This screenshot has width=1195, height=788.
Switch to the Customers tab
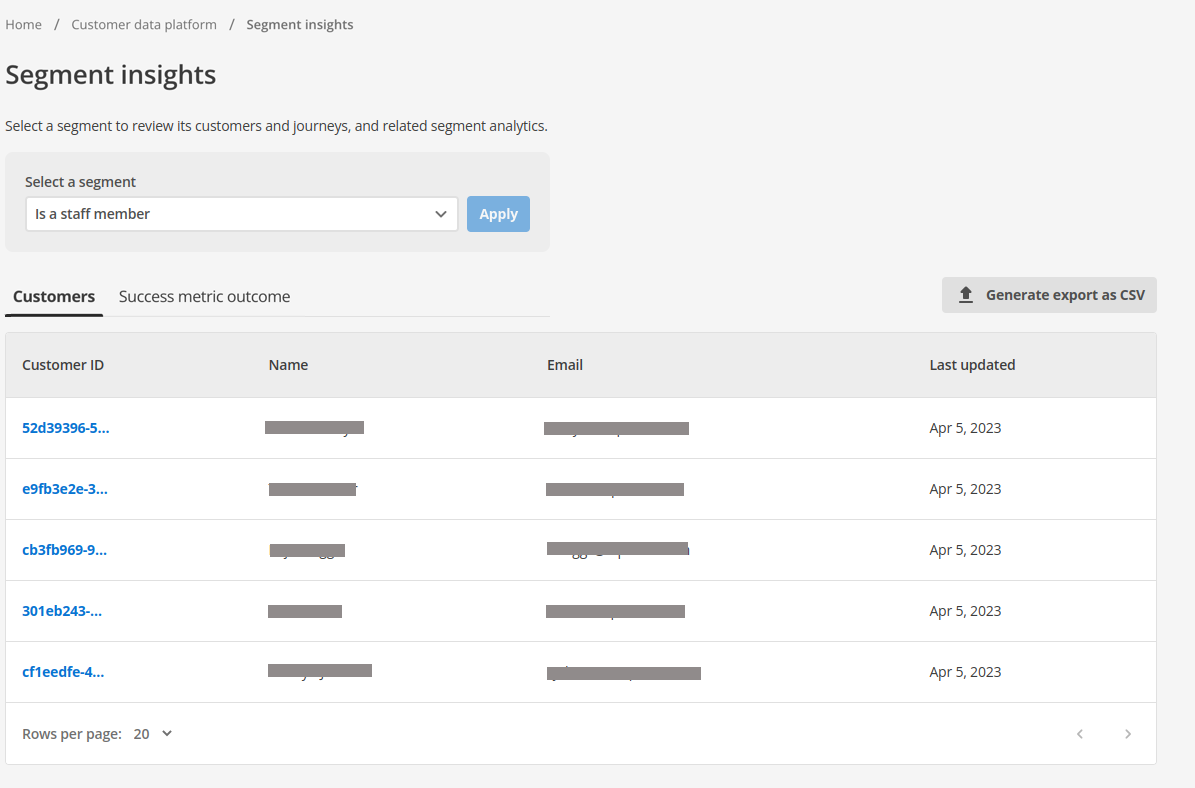pyautogui.click(x=54, y=296)
